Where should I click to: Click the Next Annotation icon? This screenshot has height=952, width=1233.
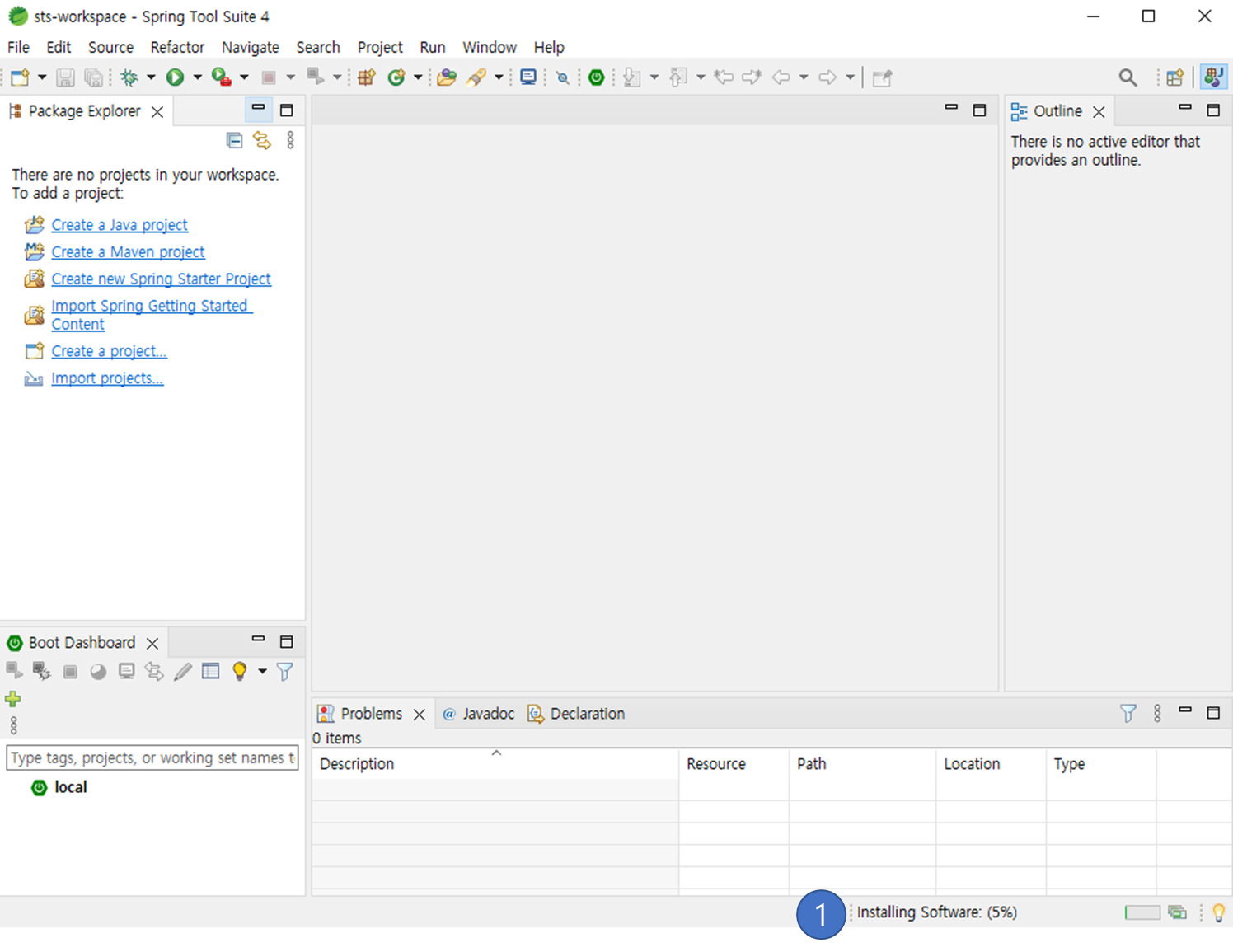point(632,77)
